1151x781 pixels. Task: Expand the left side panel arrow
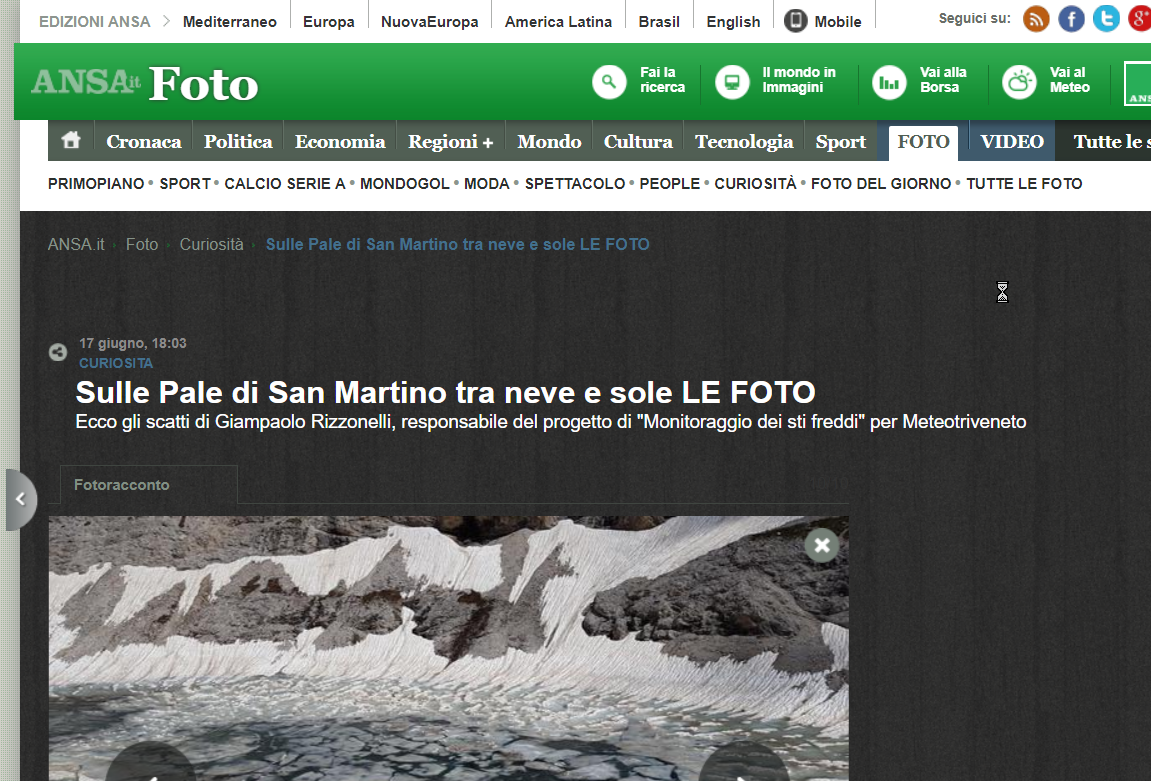(20, 499)
